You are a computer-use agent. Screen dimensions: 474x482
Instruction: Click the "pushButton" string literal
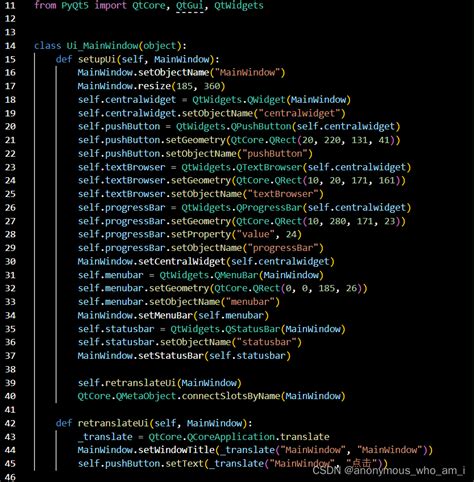pos(274,154)
